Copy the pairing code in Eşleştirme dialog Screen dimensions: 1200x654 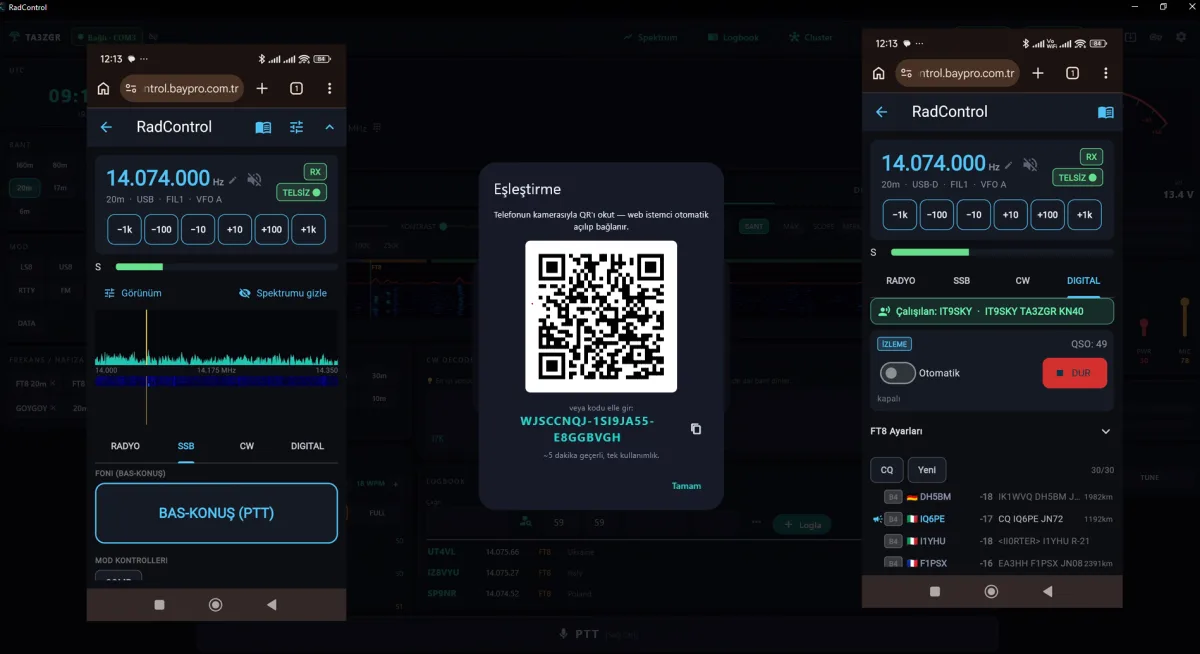(696, 429)
